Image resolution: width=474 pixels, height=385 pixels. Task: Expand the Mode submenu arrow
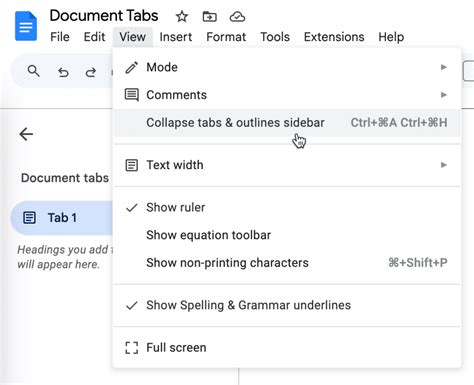444,67
